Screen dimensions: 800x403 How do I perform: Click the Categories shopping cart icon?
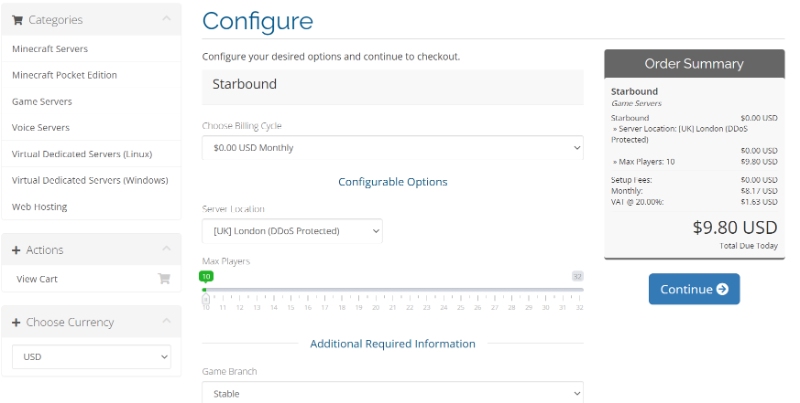pos(17,20)
